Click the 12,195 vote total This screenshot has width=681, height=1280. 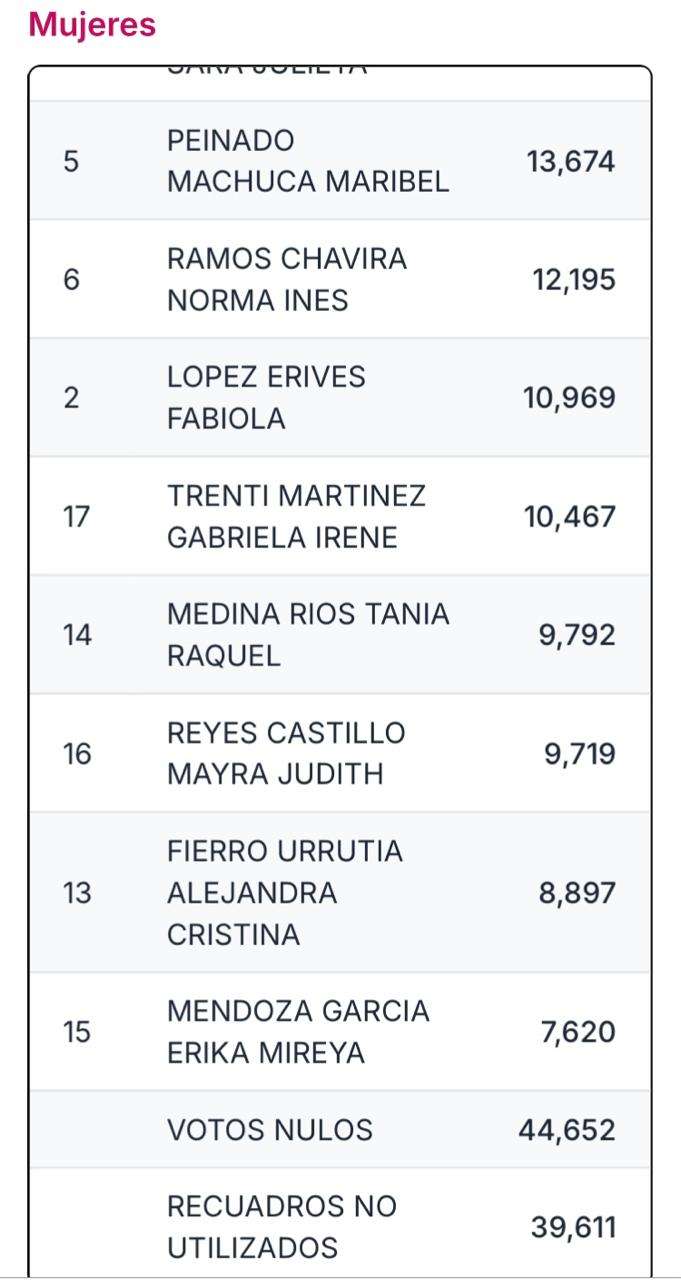[x=573, y=280]
